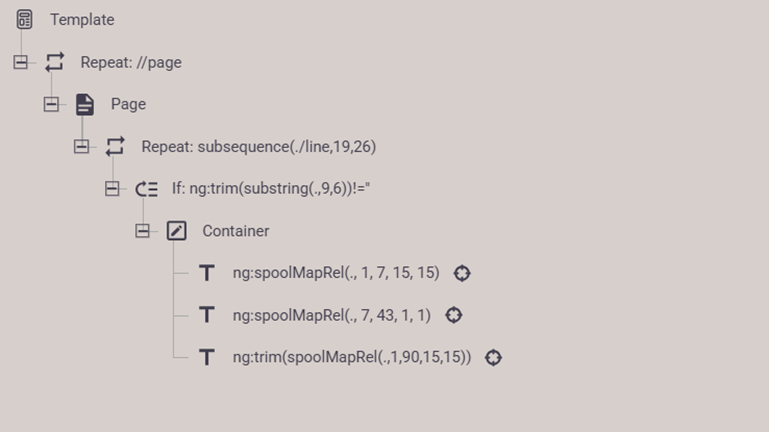
Task: Click the text icon for spoolMapRel(., 7, 43, 1, 1)
Action: 207,315
